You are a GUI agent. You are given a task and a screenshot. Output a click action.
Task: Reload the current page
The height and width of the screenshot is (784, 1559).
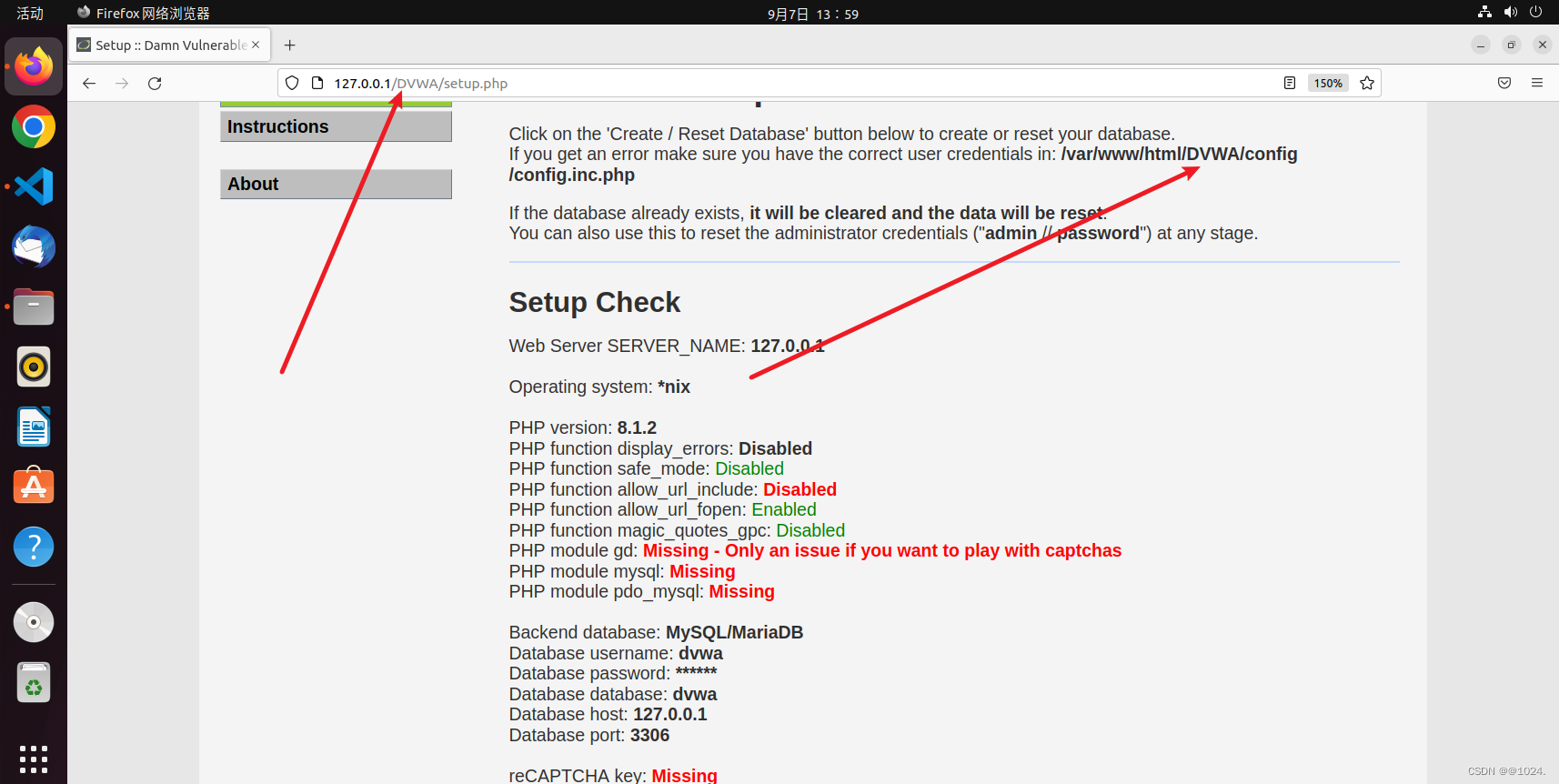(155, 83)
